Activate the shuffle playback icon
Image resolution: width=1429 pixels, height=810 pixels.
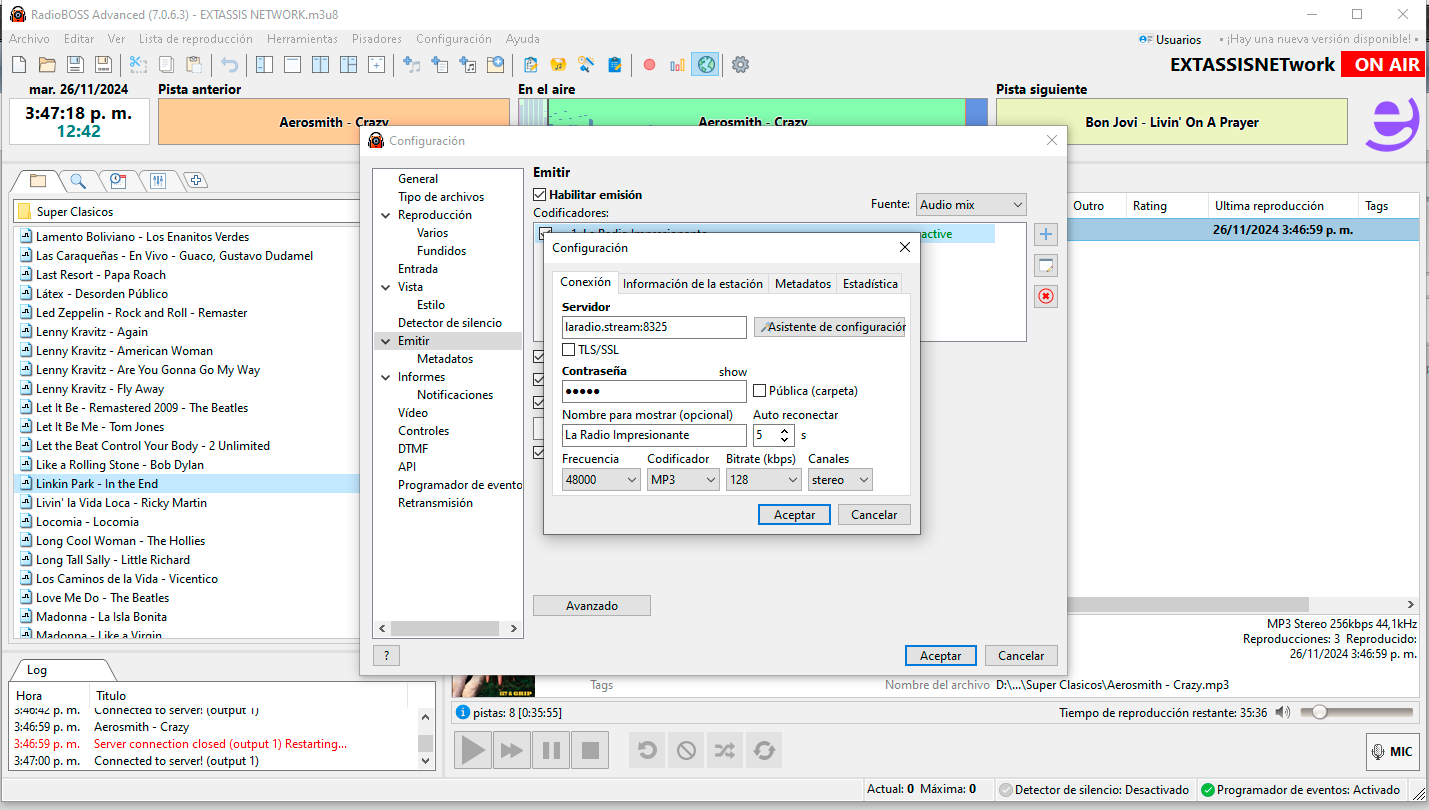[724, 749]
